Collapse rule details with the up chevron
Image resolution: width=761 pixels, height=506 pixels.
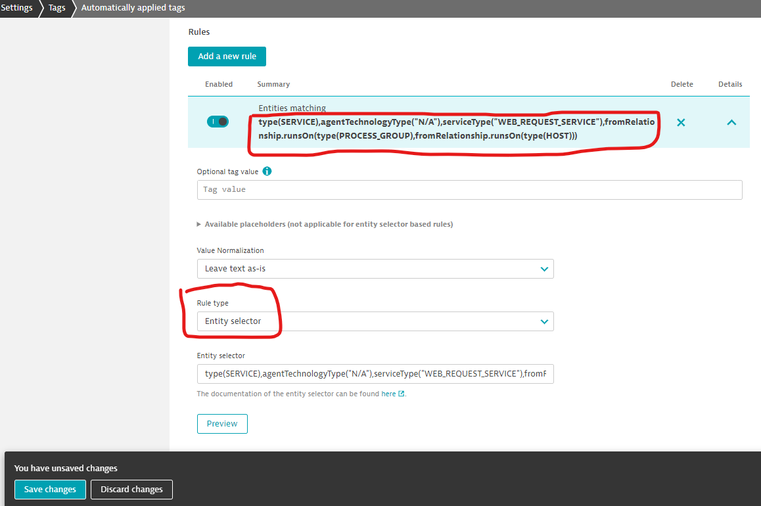731,122
